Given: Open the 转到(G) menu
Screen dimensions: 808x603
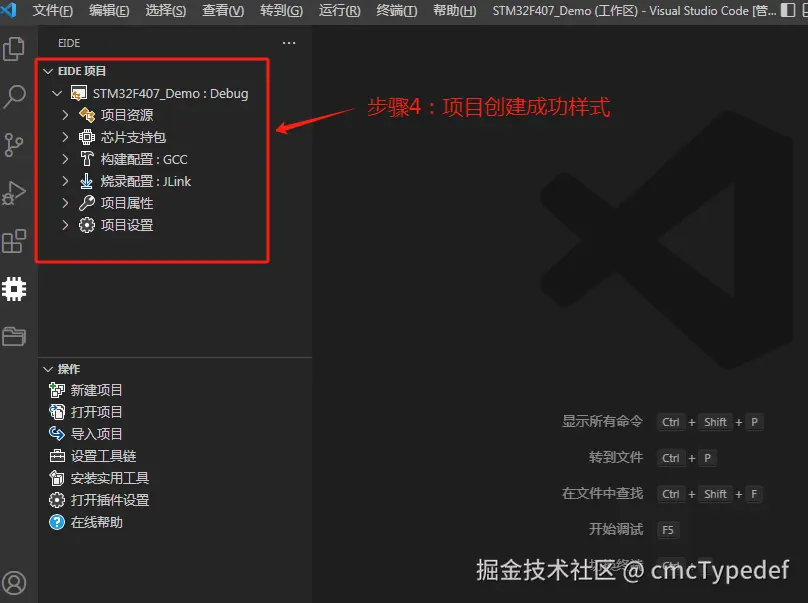Looking at the screenshot, I should click(x=281, y=10).
